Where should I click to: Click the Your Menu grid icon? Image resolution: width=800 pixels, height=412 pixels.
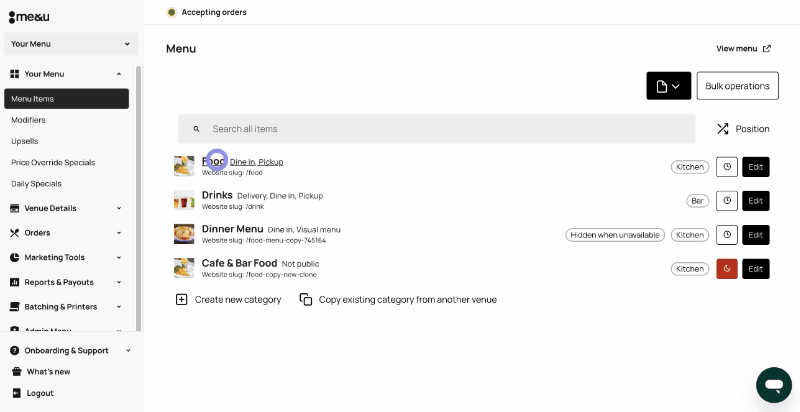point(14,74)
